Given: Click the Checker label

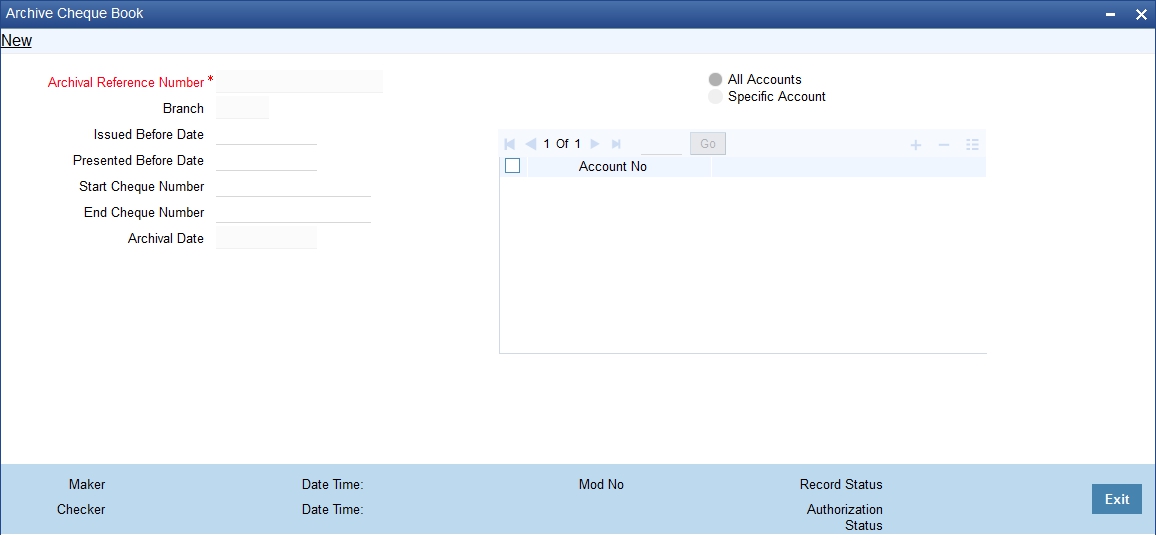Looking at the screenshot, I should (81, 509).
